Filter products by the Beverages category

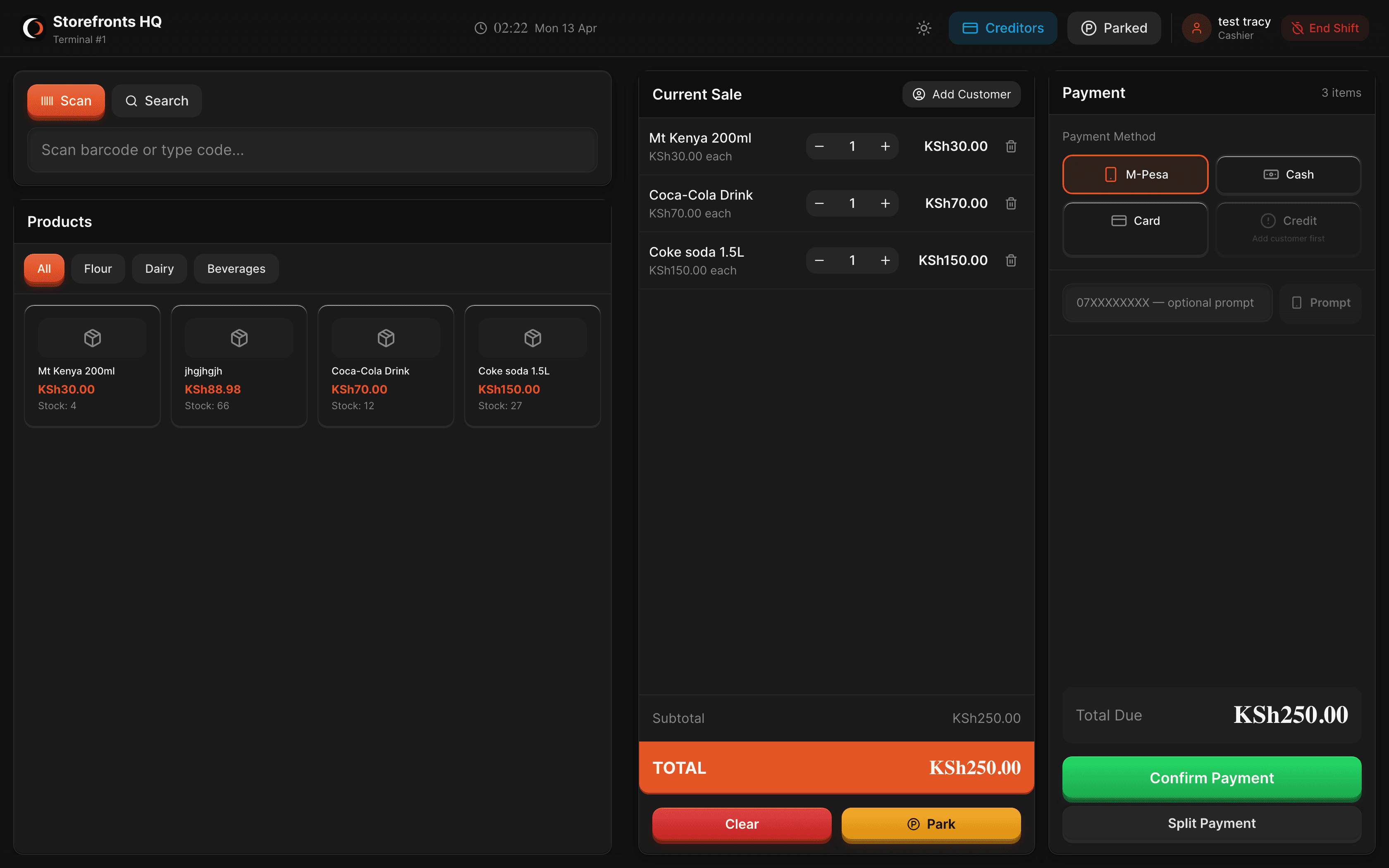point(236,269)
